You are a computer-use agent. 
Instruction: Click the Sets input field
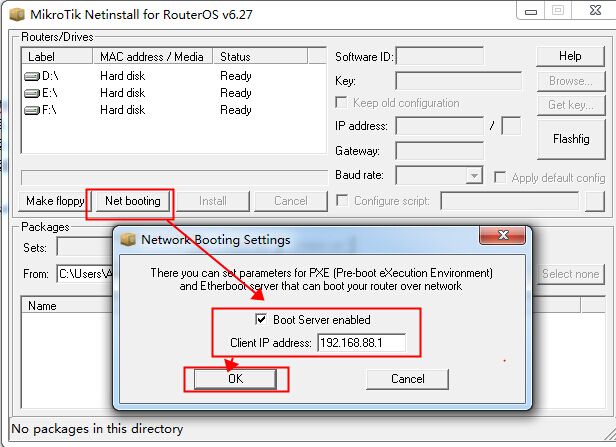pos(84,247)
